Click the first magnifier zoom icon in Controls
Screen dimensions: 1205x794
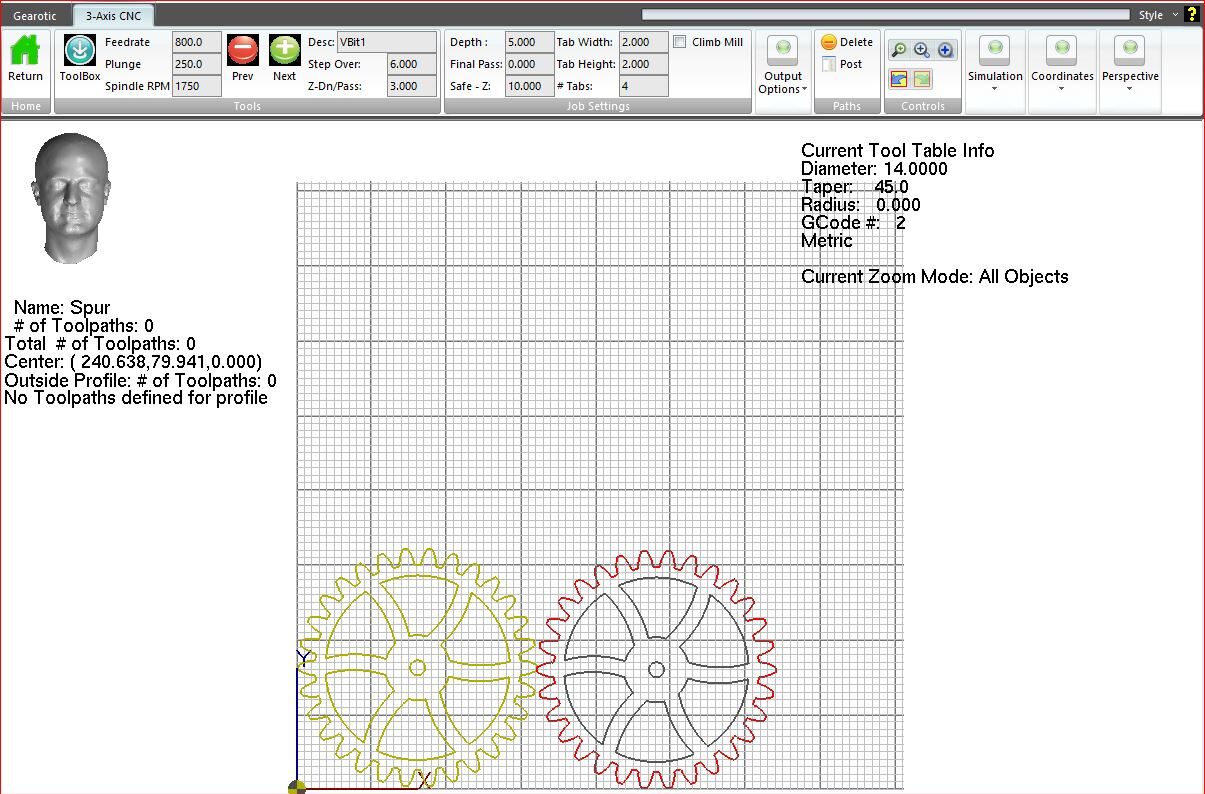[899, 50]
